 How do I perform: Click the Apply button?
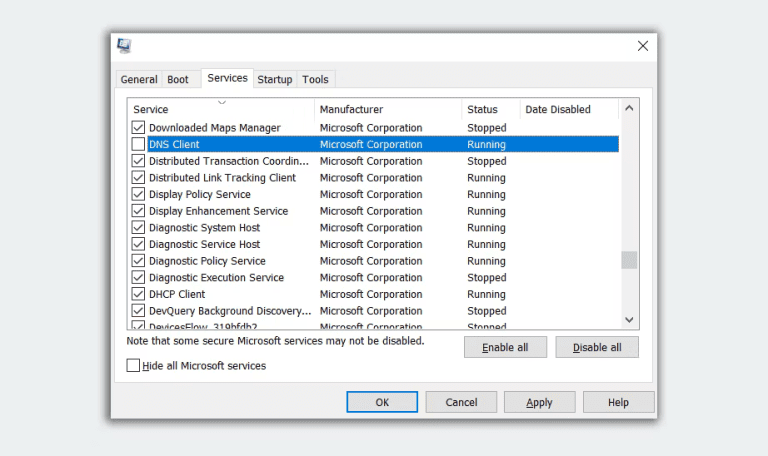click(x=539, y=402)
